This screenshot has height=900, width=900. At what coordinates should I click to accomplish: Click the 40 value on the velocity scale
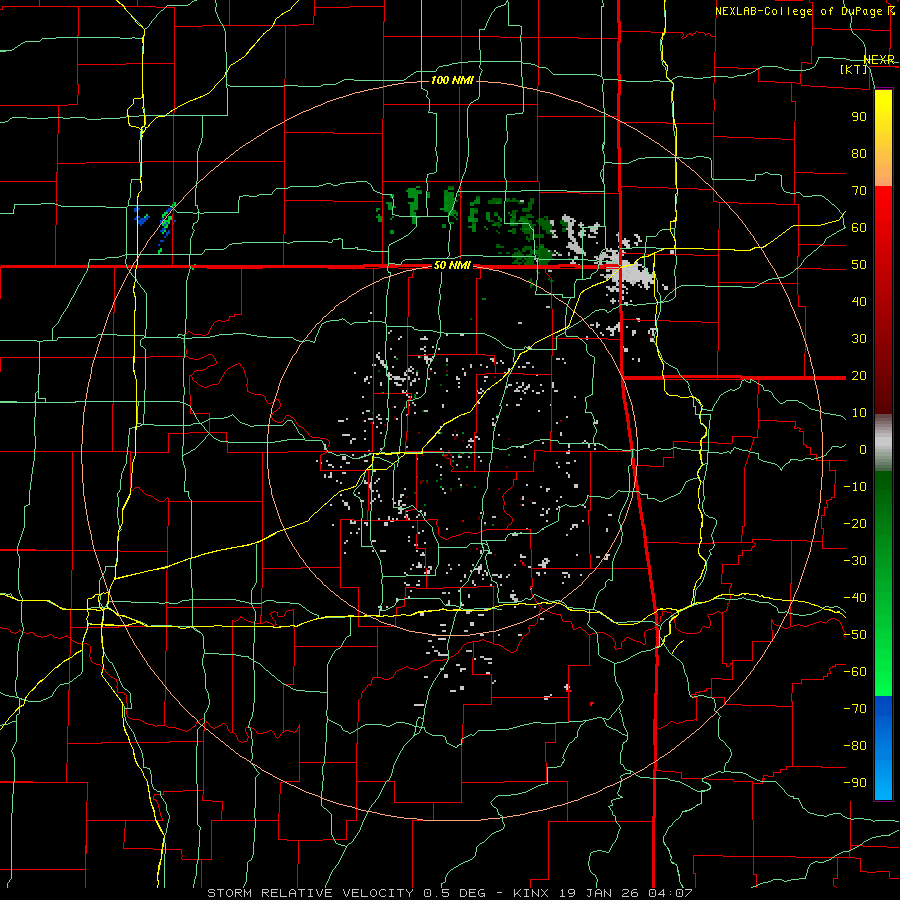[x=859, y=301]
